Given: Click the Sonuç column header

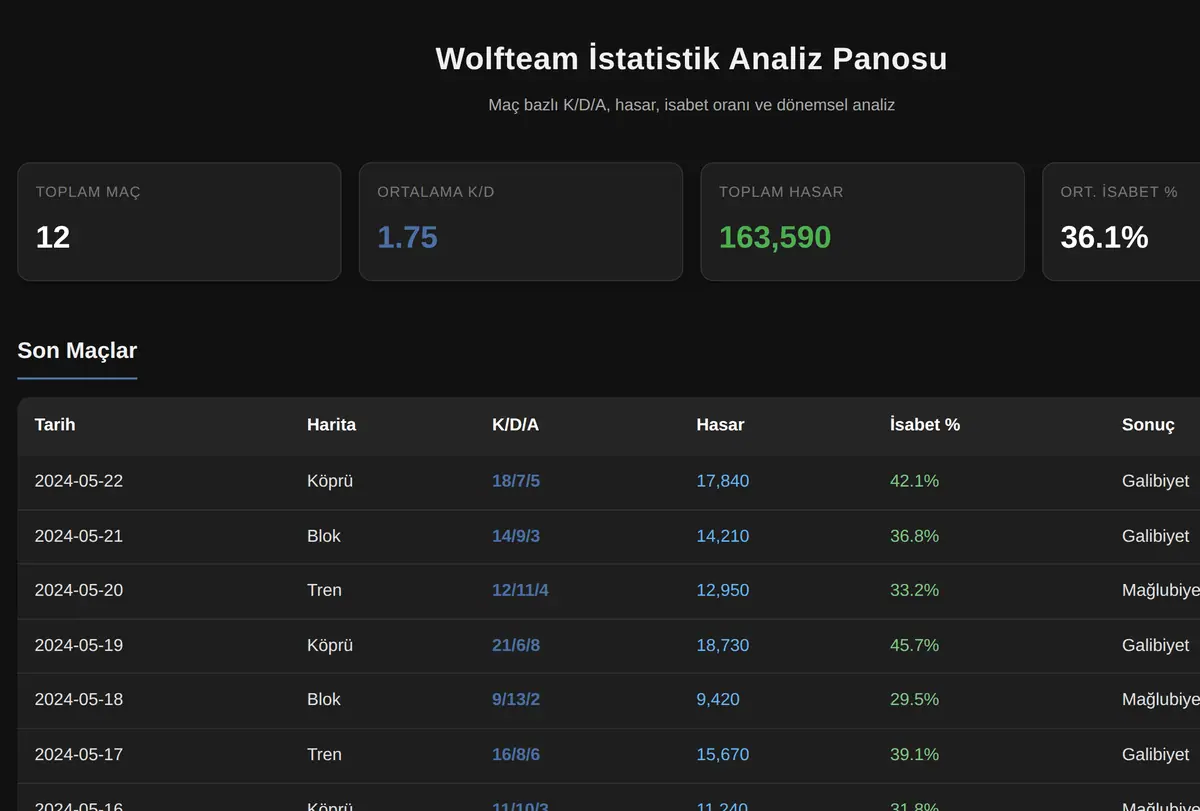Looking at the screenshot, I should [1148, 425].
